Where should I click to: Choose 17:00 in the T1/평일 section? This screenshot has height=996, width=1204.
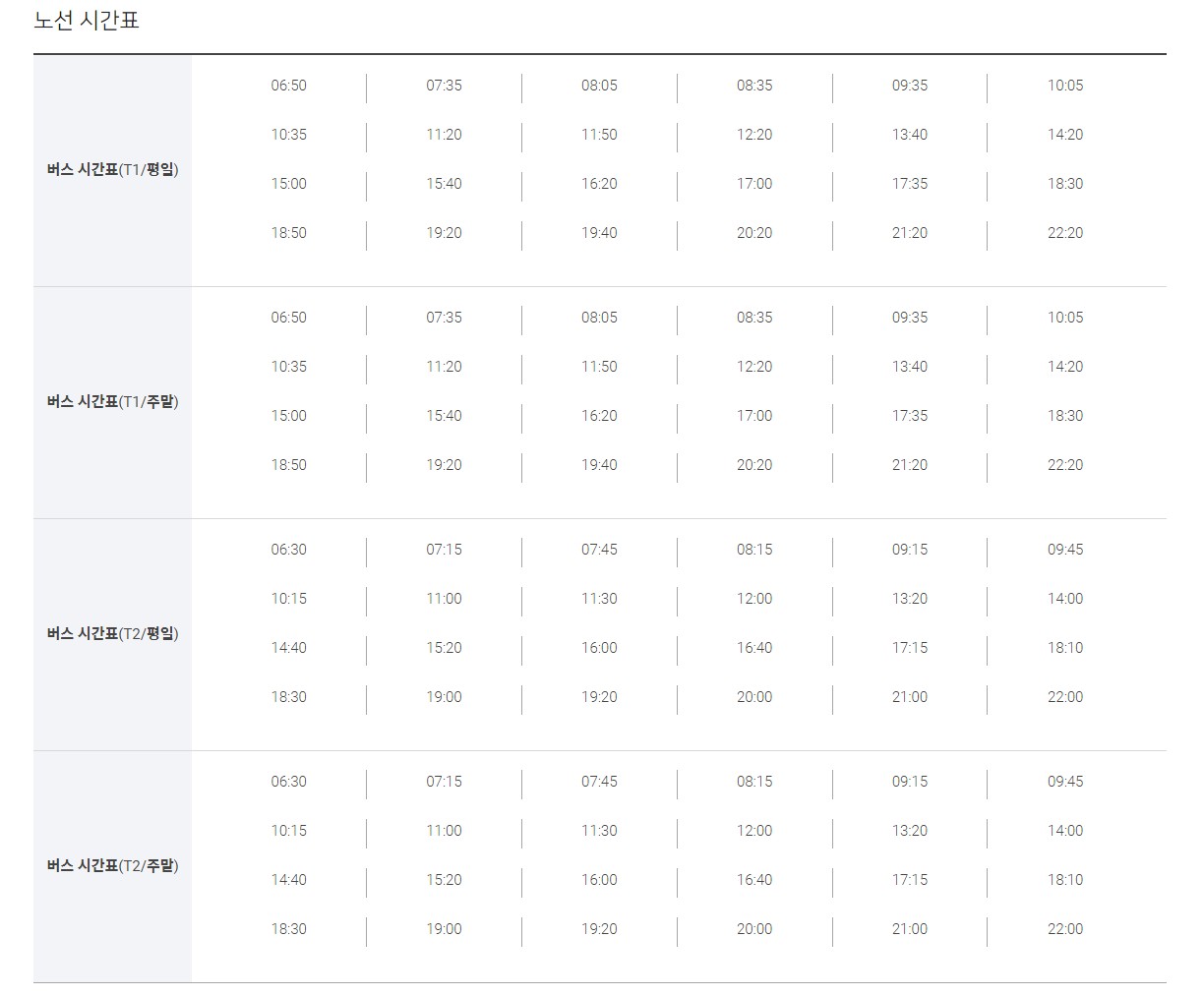pos(754,184)
